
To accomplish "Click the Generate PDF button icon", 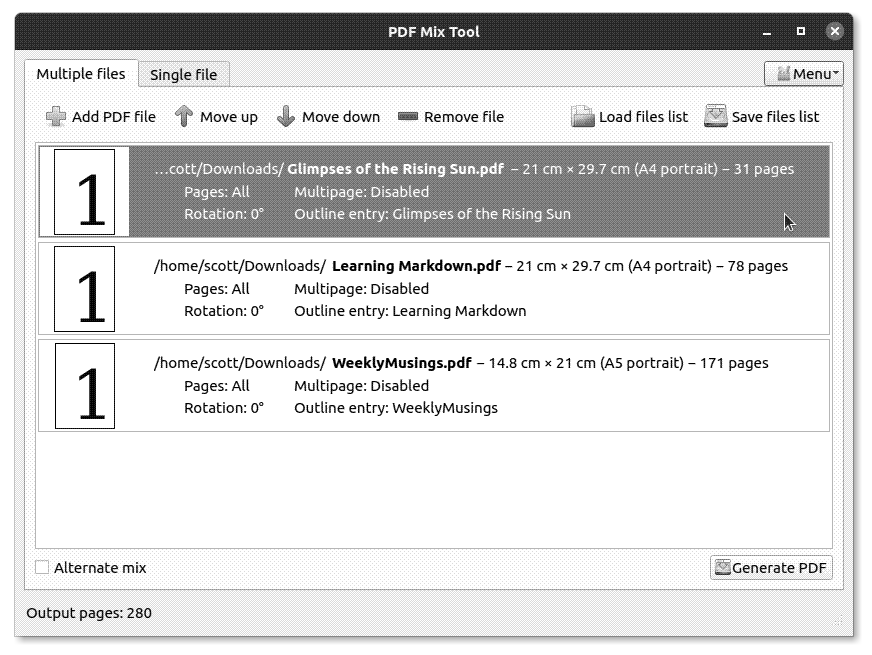I will tap(722, 567).
